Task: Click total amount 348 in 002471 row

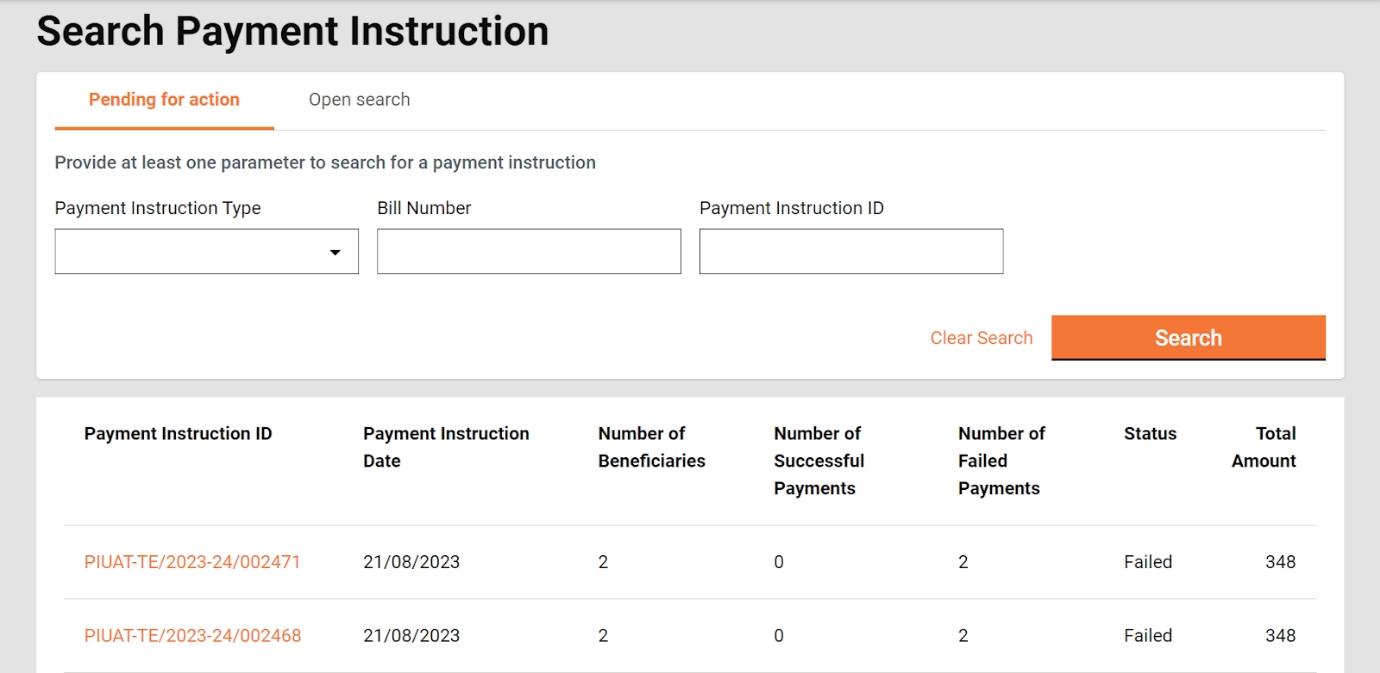Action: click(1280, 562)
